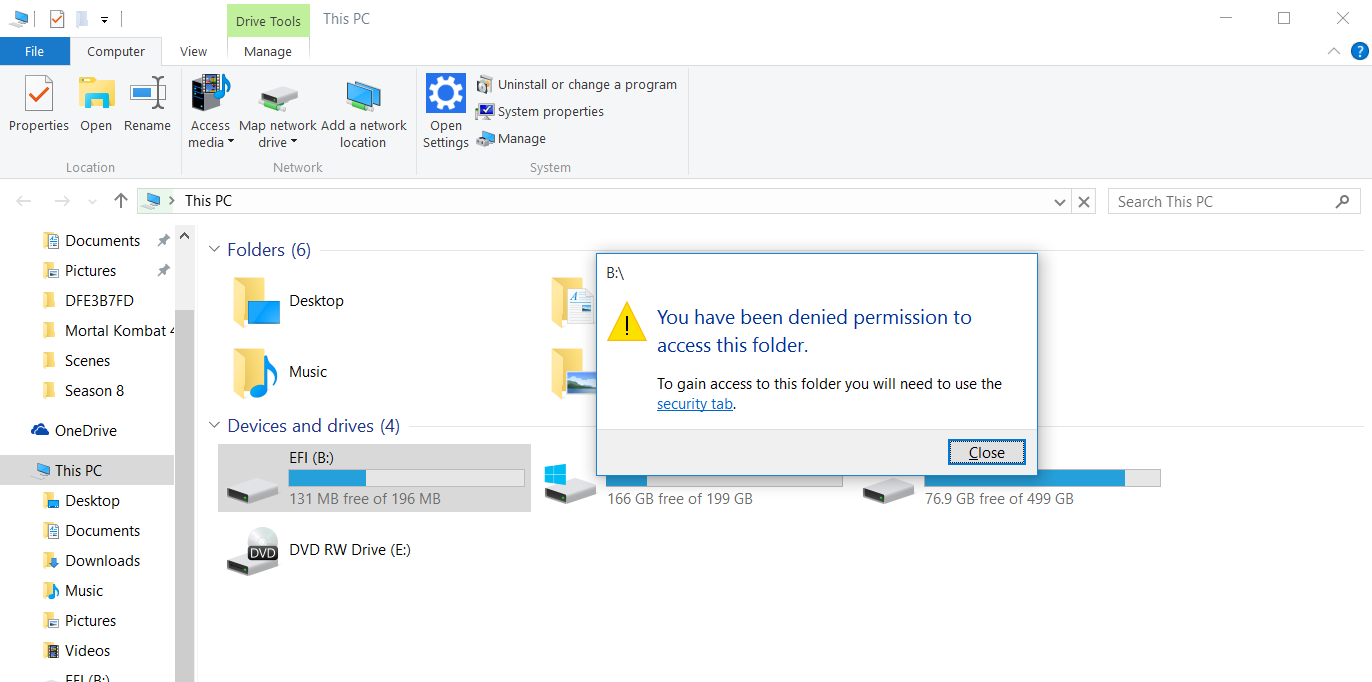1372x682 pixels.
Task: Collapse Devices and drives group
Action: (x=214, y=426)
